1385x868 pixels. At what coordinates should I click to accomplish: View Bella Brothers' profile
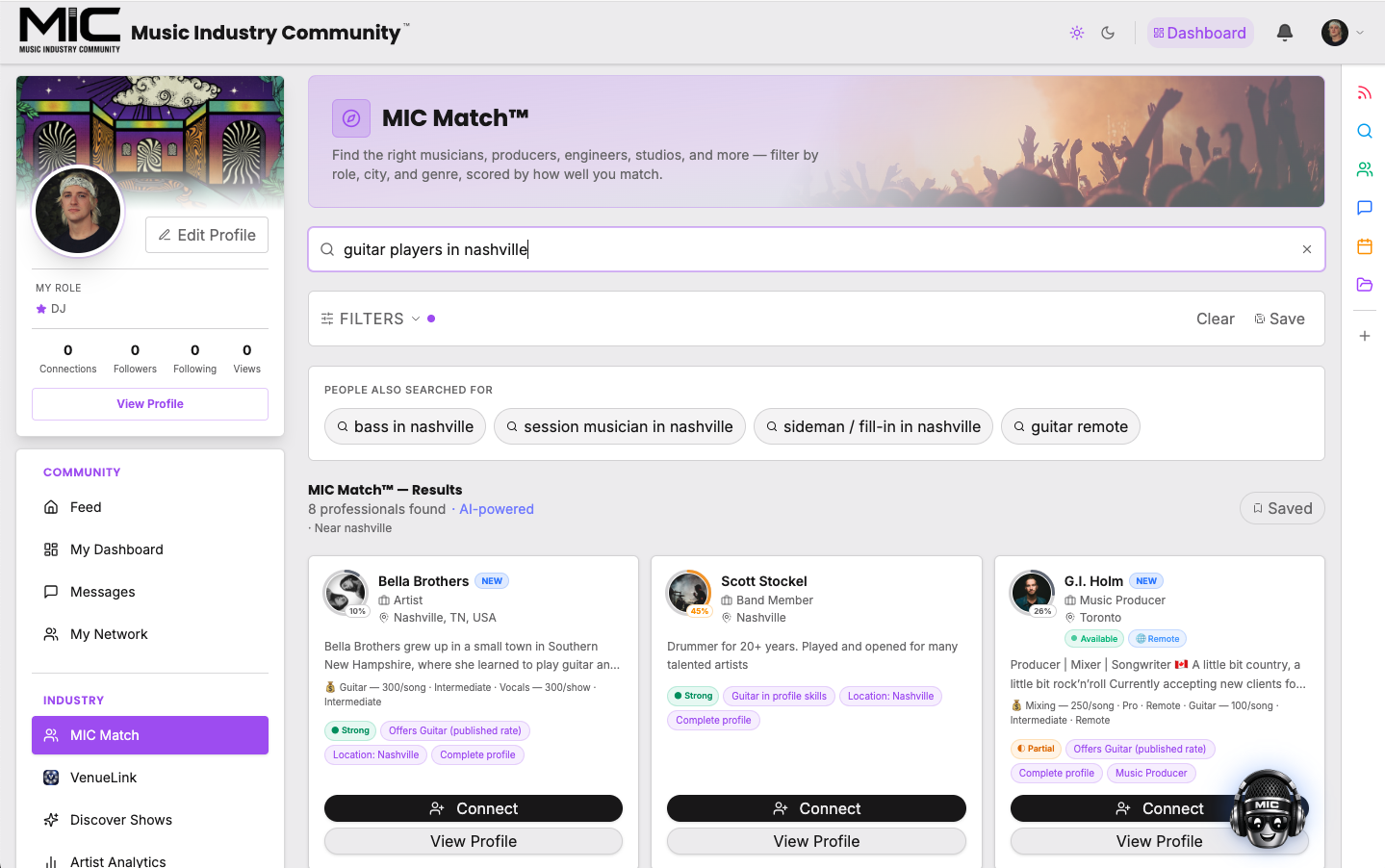474,841
